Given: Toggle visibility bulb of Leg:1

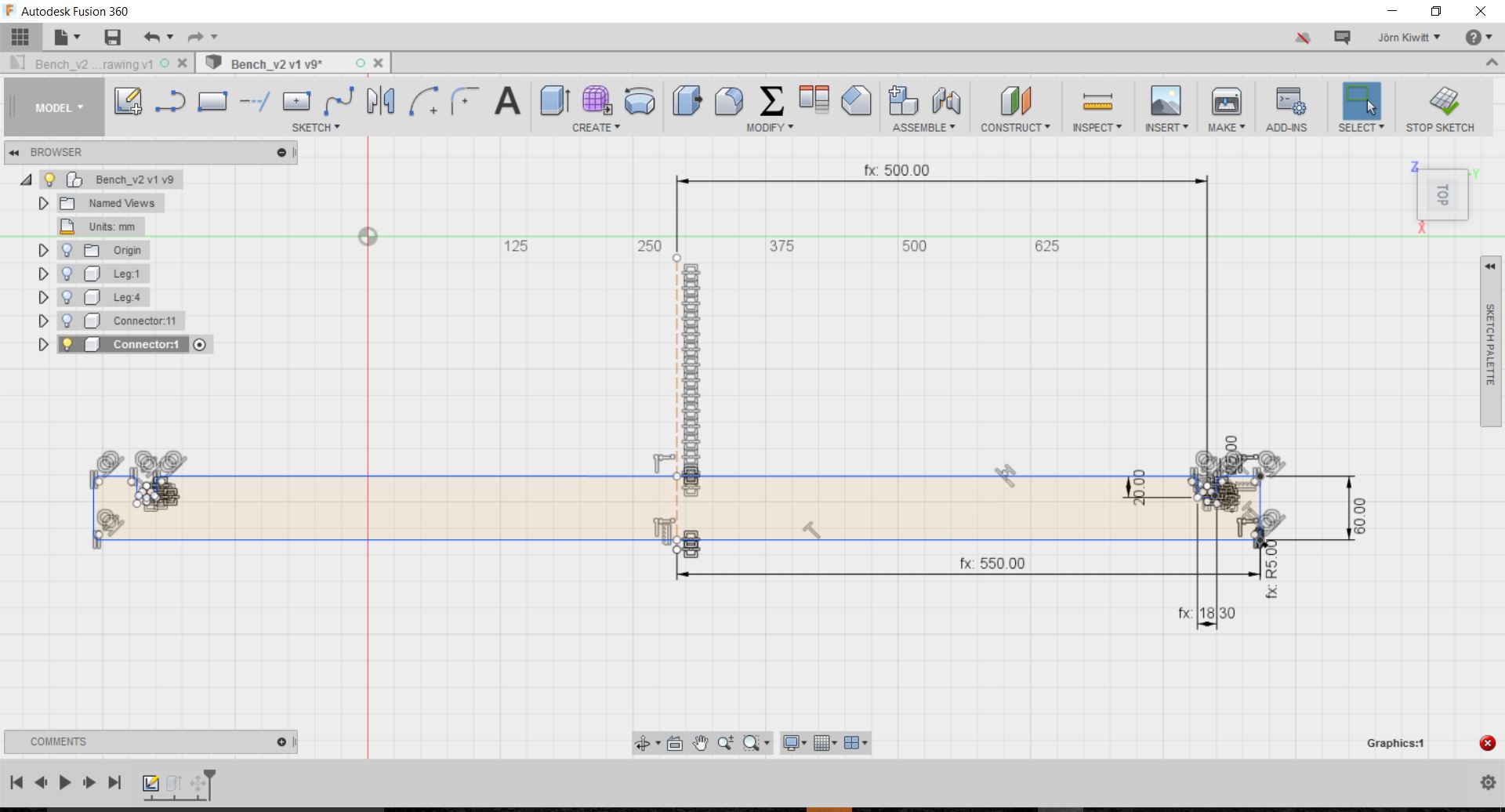Looking at the screenshot, I should pos(67,274).
